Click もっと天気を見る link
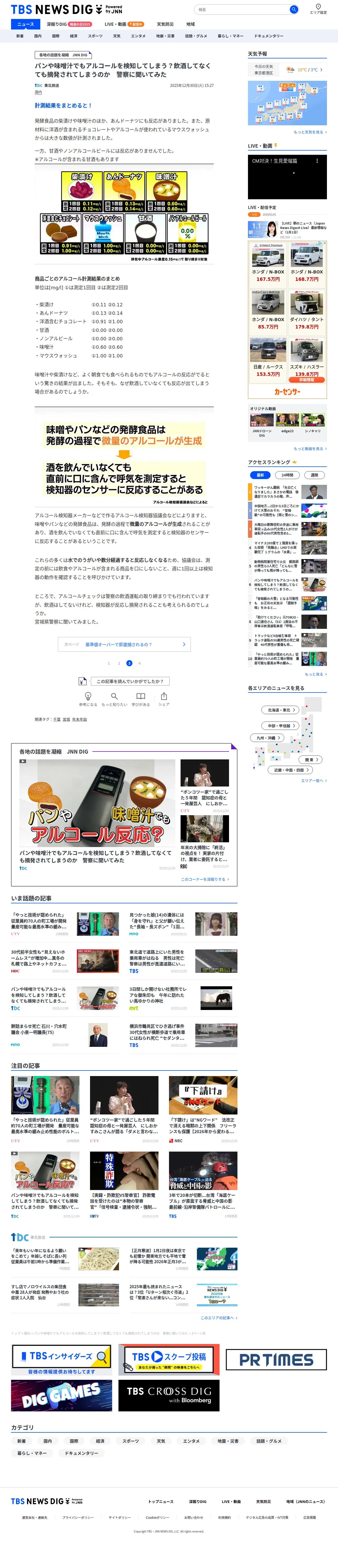The height and width of the screenshot is (1568, 338). pyautogui.click(x=310, y=132)
